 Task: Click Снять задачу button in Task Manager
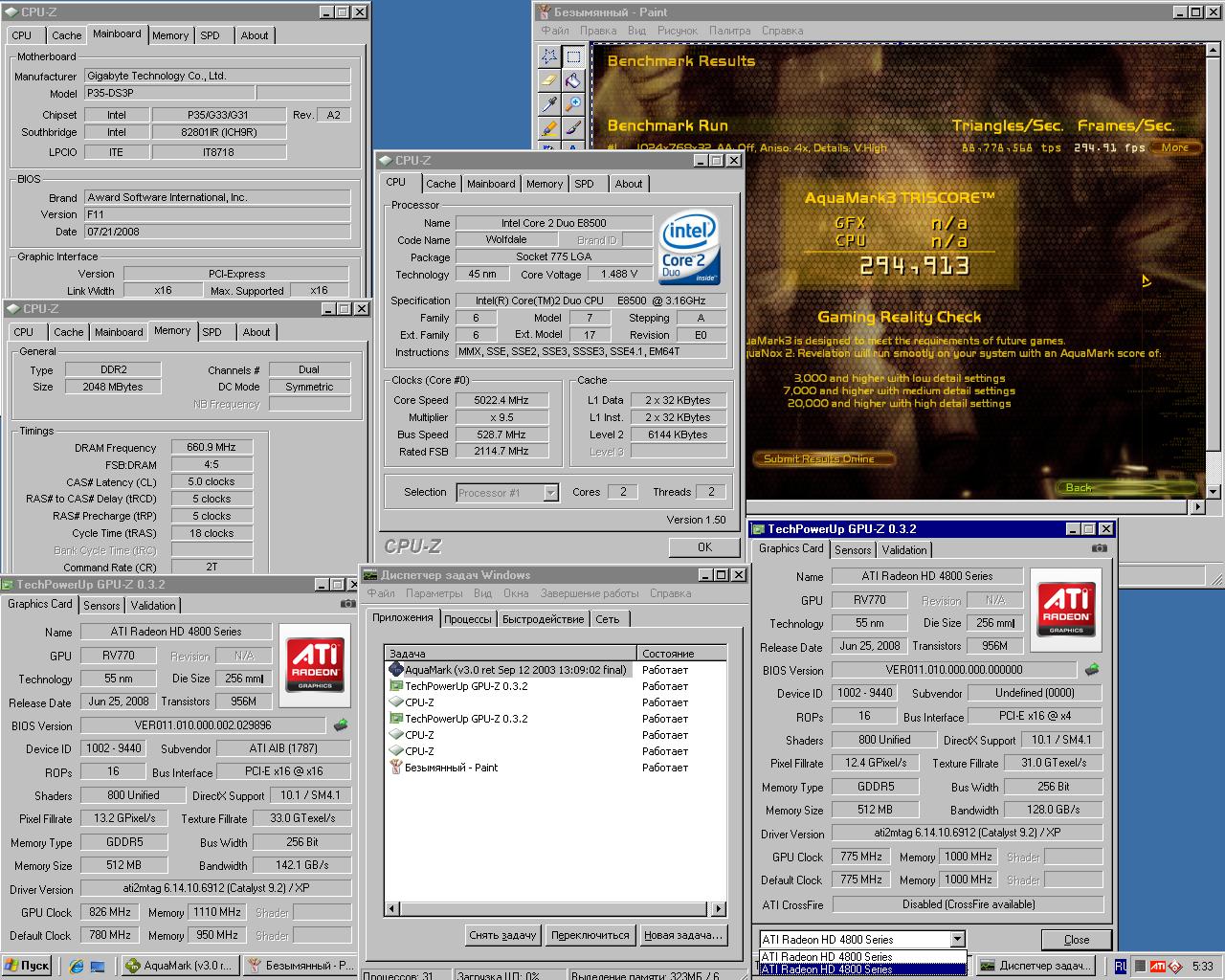(x=503, y=935)
